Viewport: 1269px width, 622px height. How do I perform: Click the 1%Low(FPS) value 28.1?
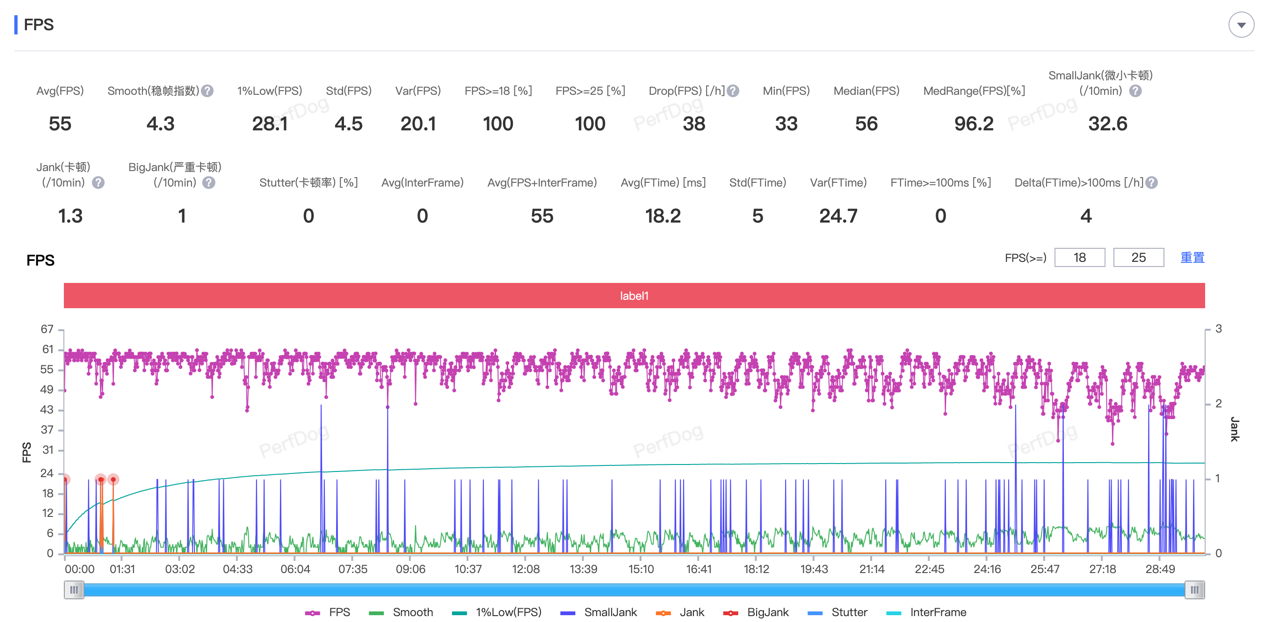point(270,124)
